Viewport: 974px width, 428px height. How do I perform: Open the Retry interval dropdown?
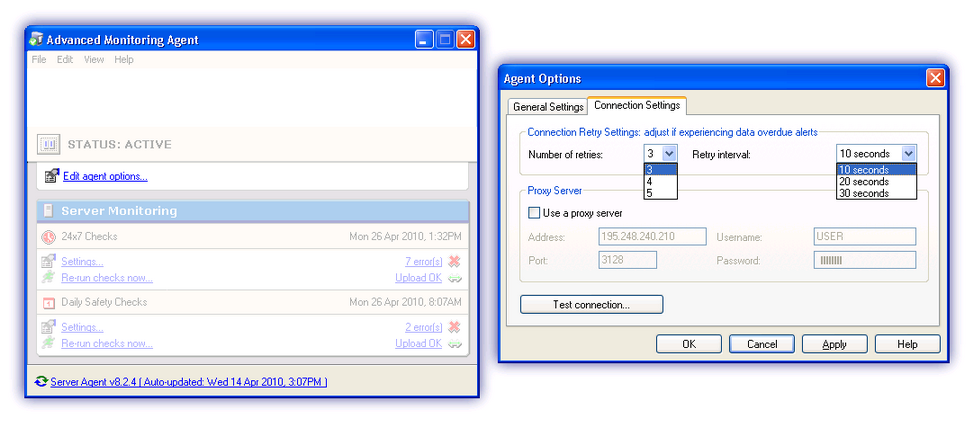click(908, 153)
